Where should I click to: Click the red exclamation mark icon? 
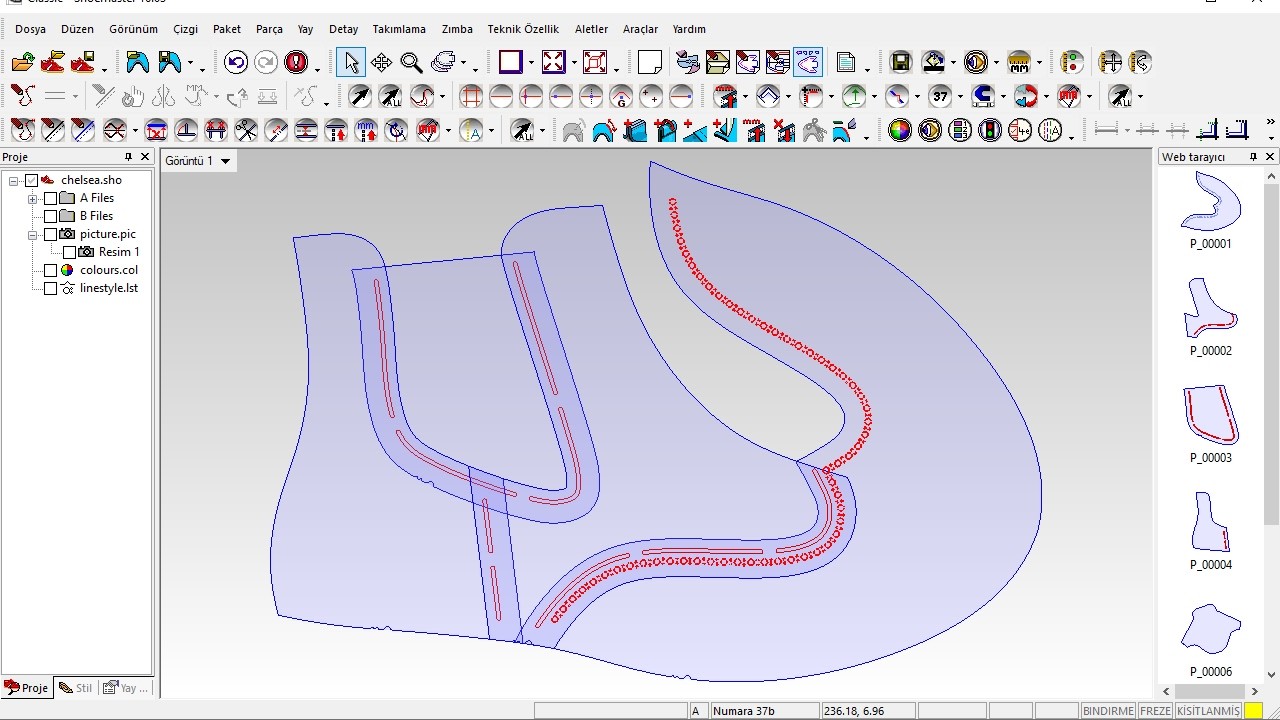[x=296, y=62]
